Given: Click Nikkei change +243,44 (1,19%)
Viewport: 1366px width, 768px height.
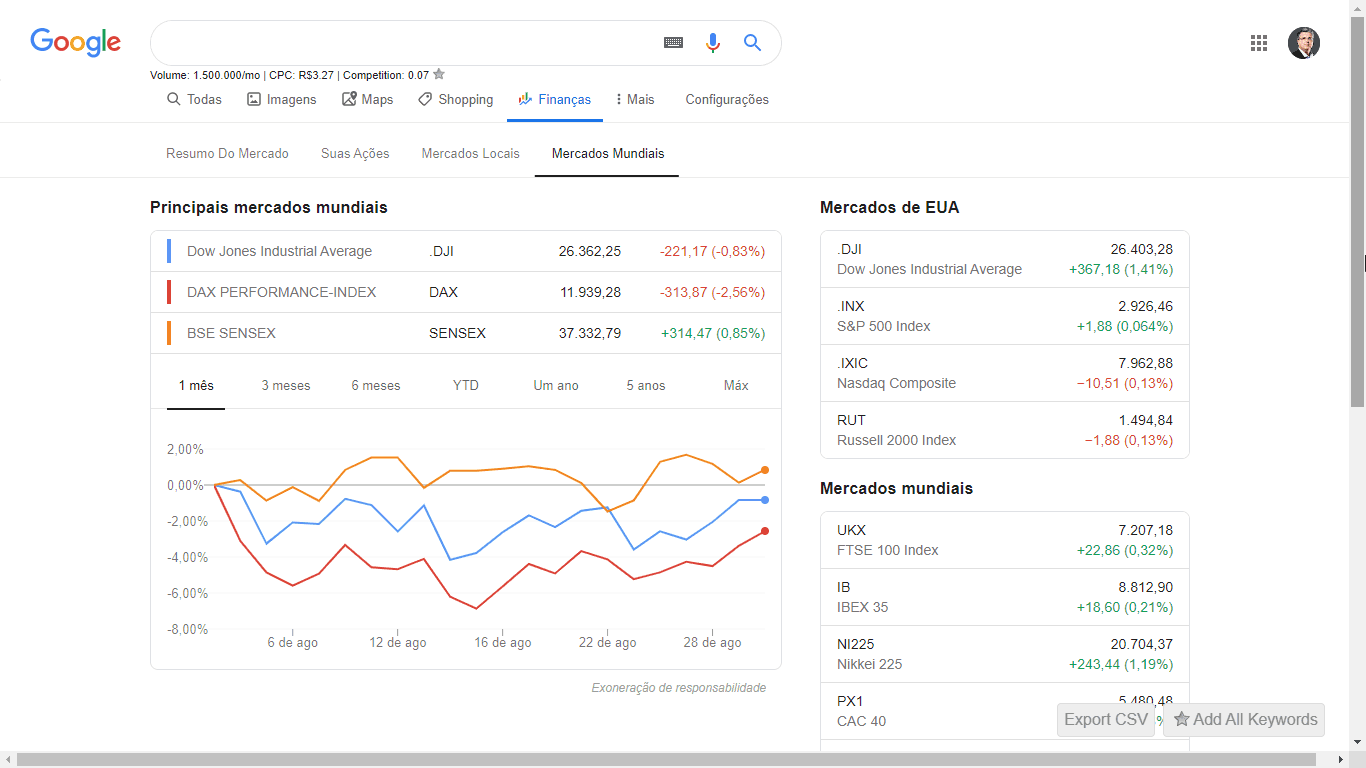Looking at the screenshot, I should click(x=1121, y=664).
